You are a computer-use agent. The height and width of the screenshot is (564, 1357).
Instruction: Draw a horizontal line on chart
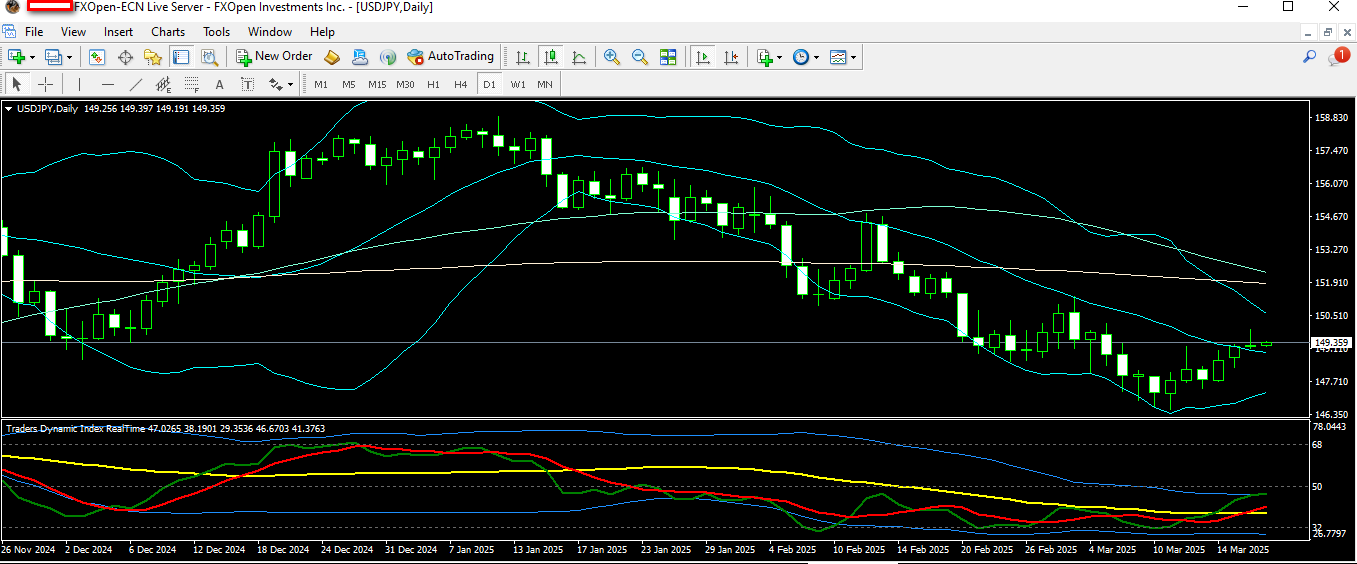pyautogui.click(x=107, y=84)
